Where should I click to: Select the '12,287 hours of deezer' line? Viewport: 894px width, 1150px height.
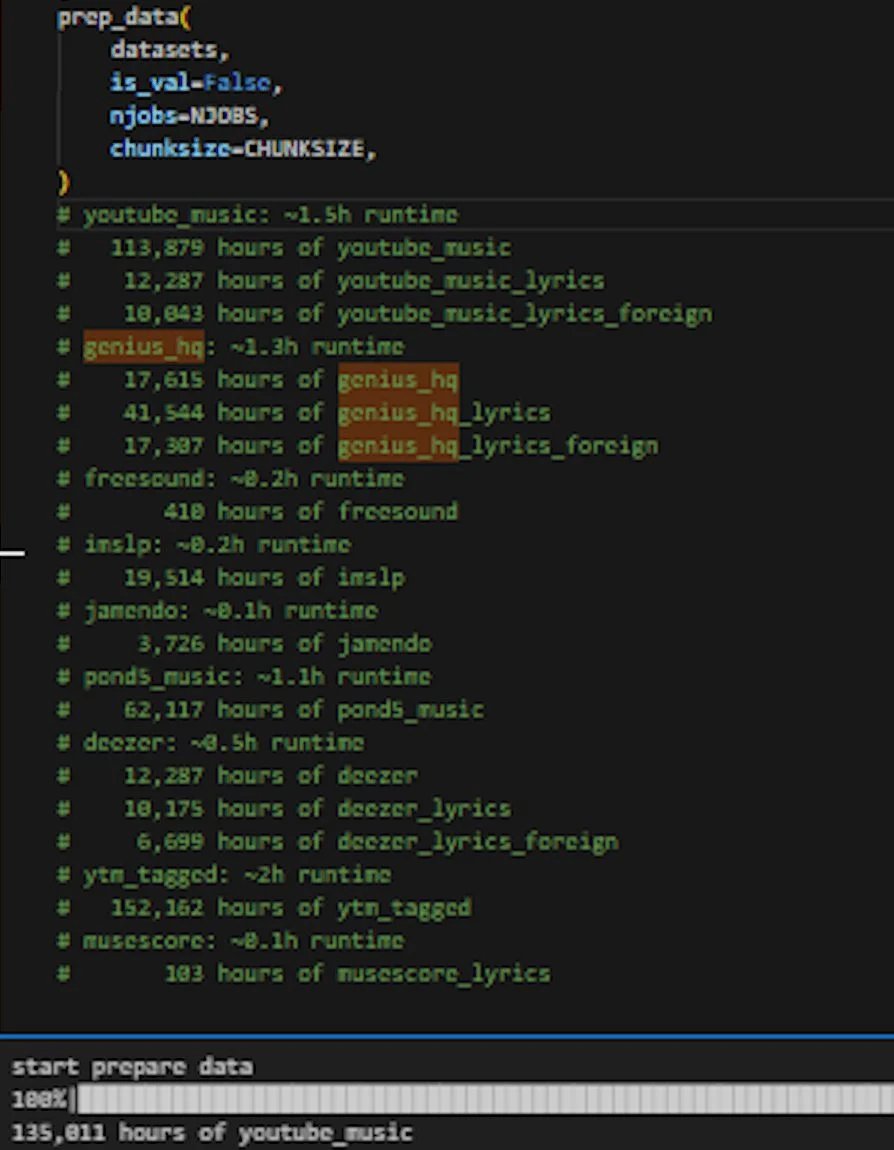coord(238,776)
